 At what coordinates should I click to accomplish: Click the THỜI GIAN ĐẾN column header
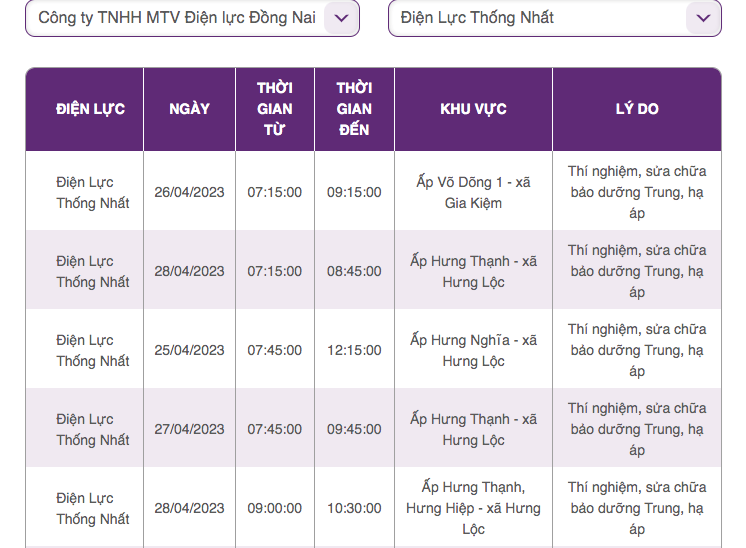354,109
